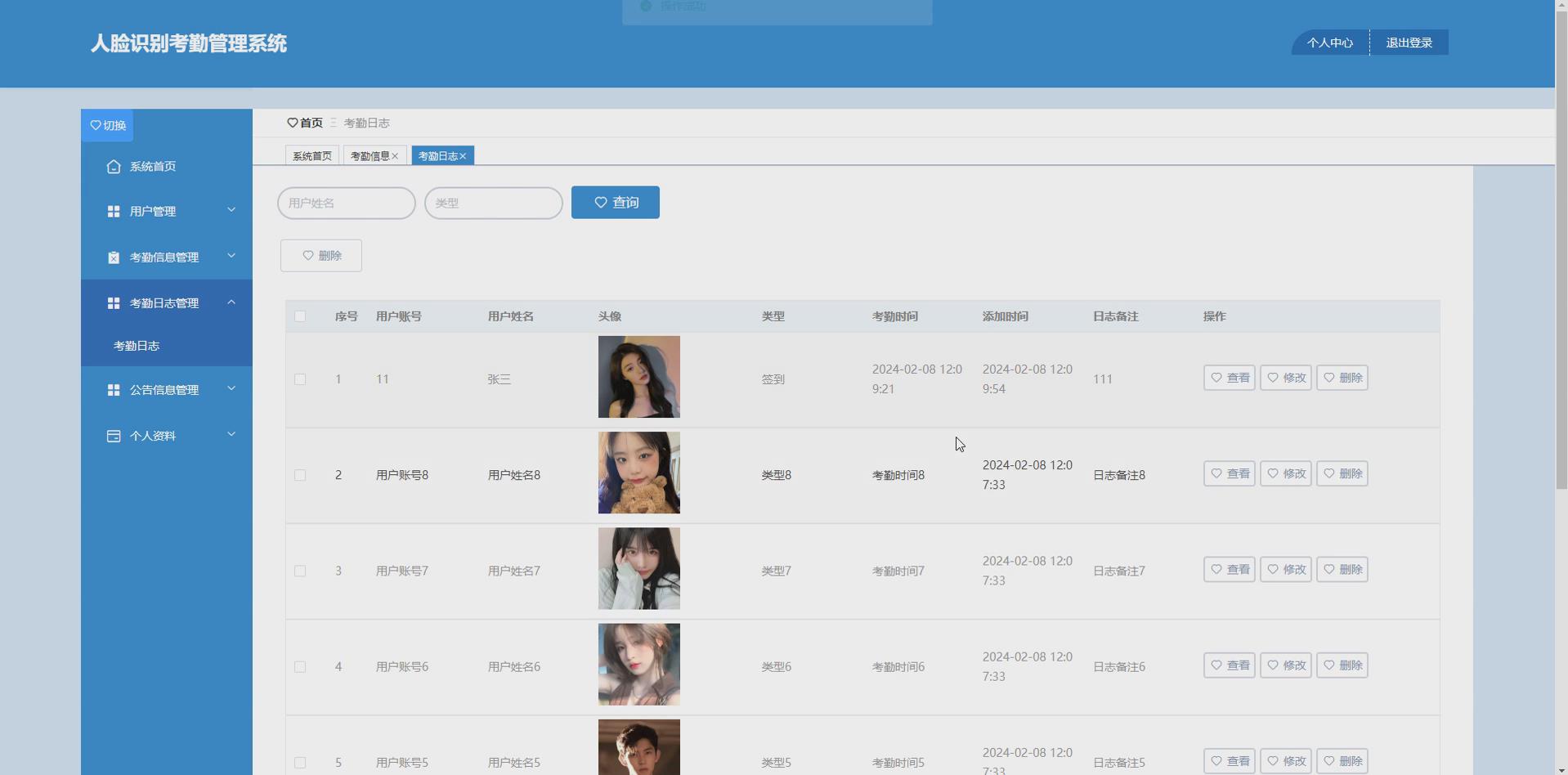Click 查看 for the 张三 row
This screenshot has width=1568, height=775.
click(1230, 378)
